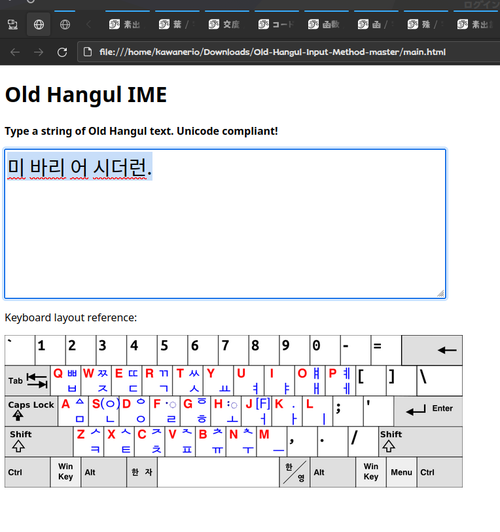Click the 'Unicode compliant!' instruction line
Screen dimensions: 500x532
click(141, 131)
